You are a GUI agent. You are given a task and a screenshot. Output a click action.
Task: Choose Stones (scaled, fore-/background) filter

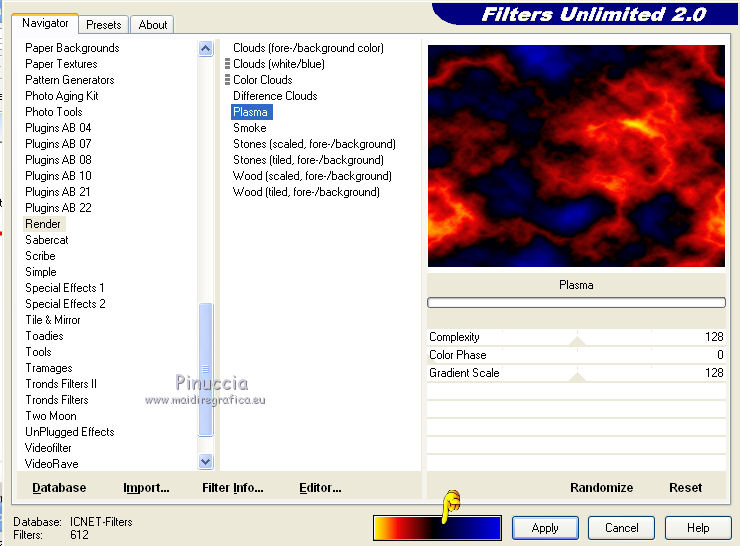tap(314, 143)
